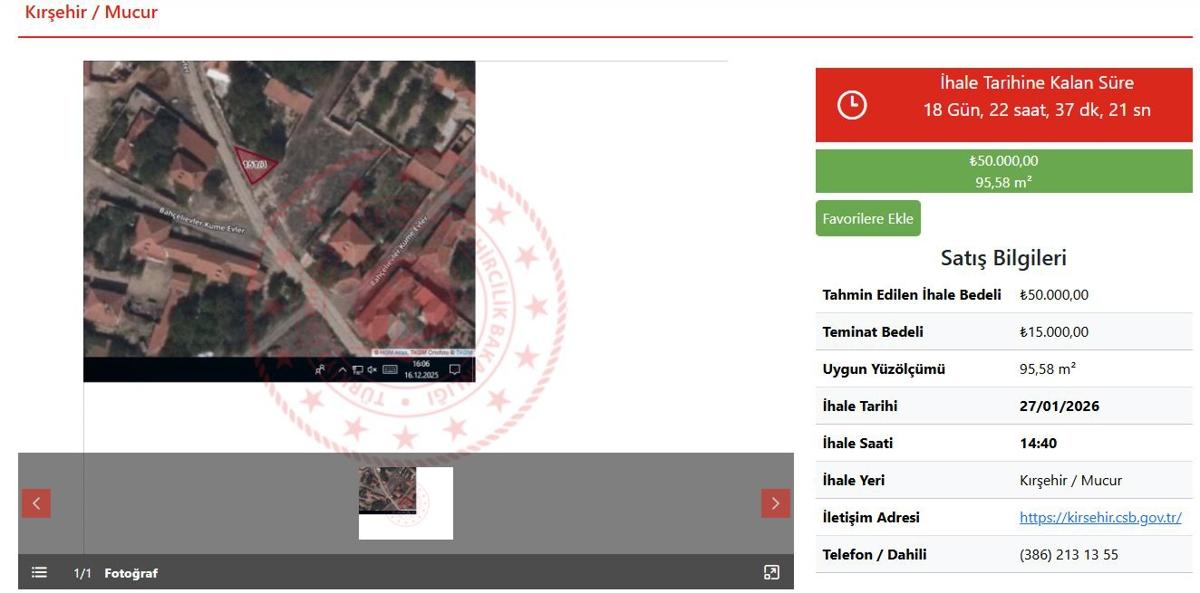The width and height of the screenshot is (1200, 593).
Task: Click the clock icon in countdown banner
Action: coord(851,104)
